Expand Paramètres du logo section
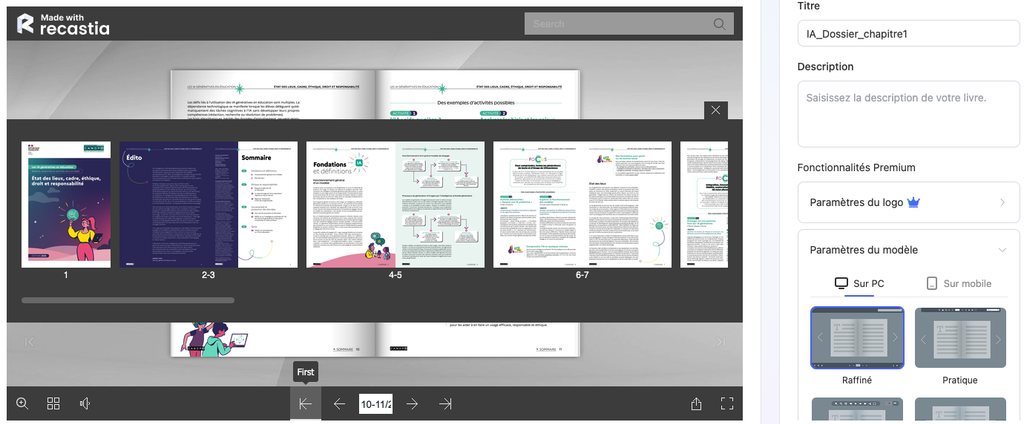 click(908, 203)
